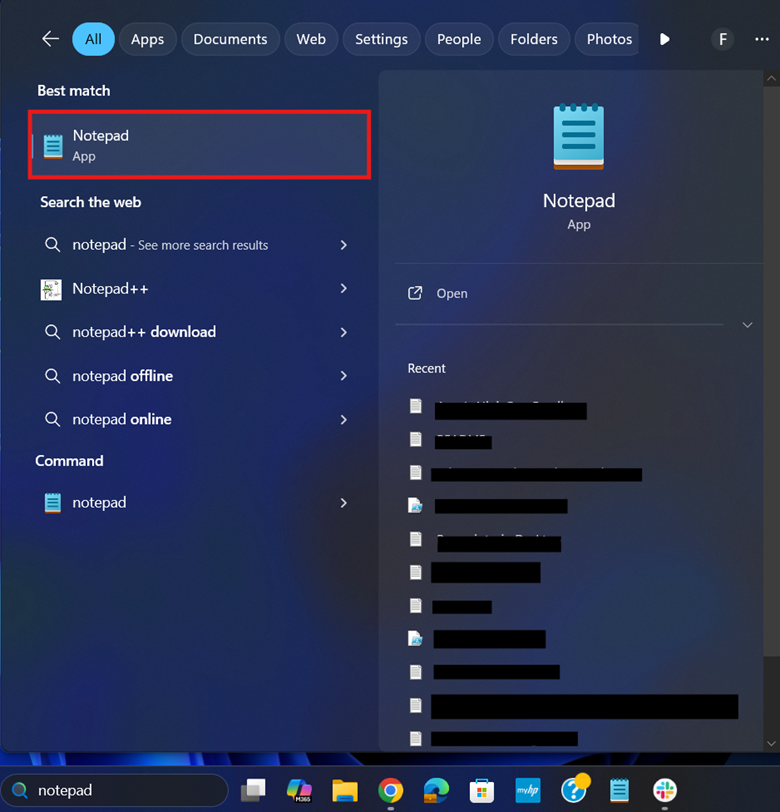
Task: Expand more actions with the down chevron
Action: tap(747, 325)
